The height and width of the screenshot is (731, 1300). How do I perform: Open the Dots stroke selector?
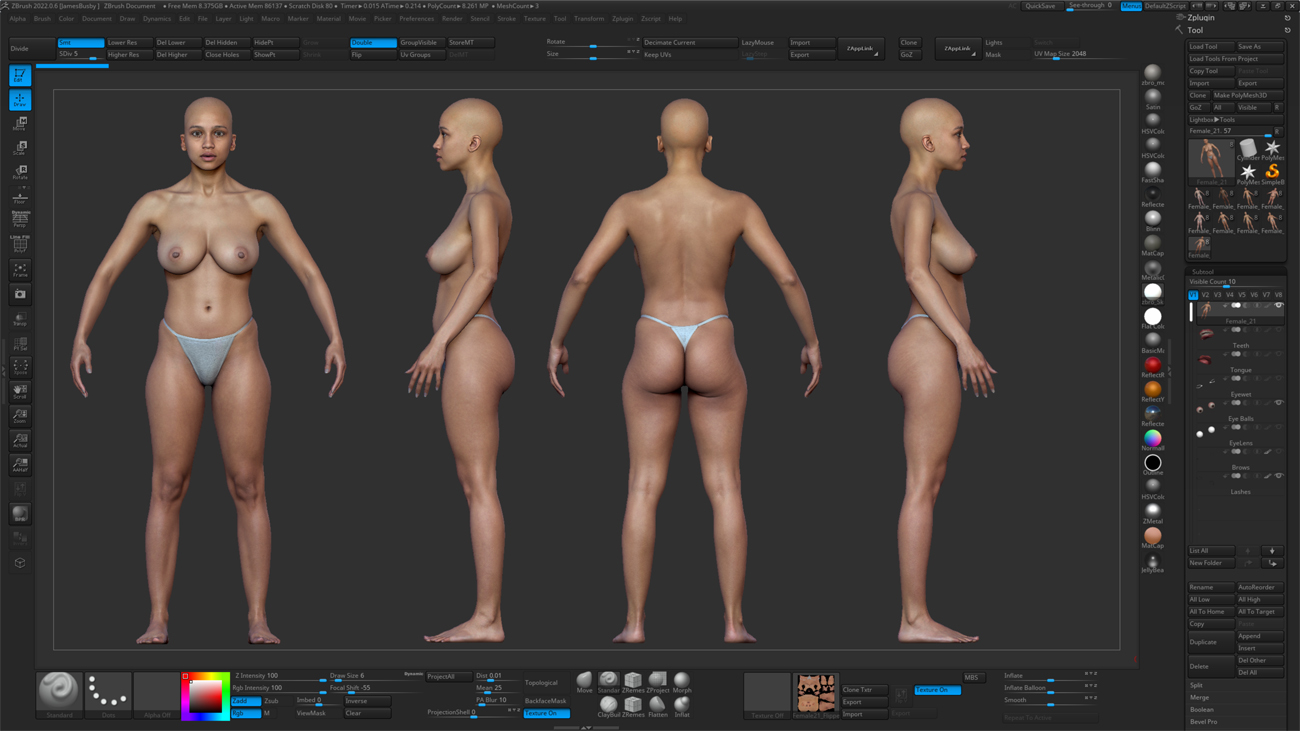[108, 694]
